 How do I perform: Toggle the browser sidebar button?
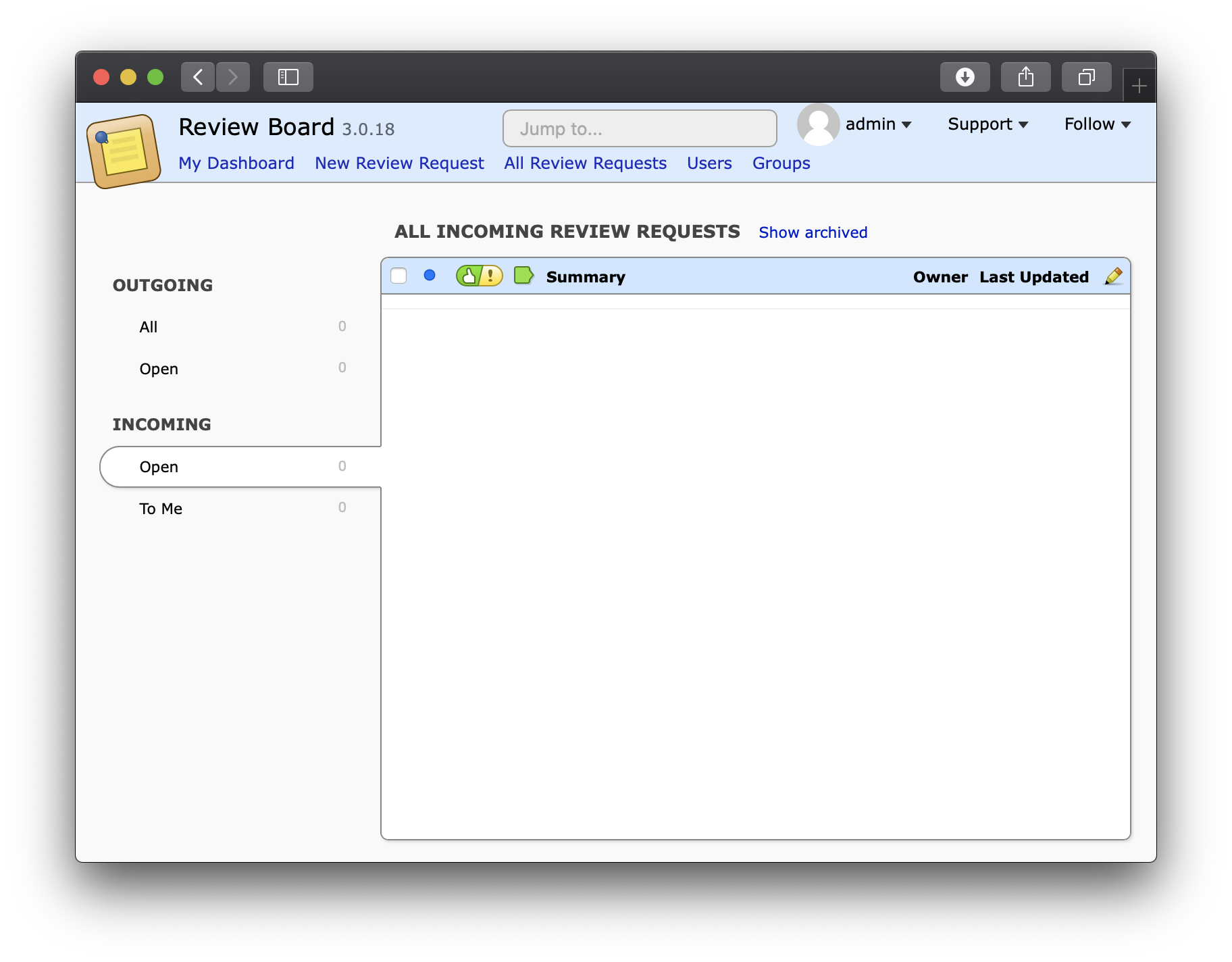click(288, 77)
